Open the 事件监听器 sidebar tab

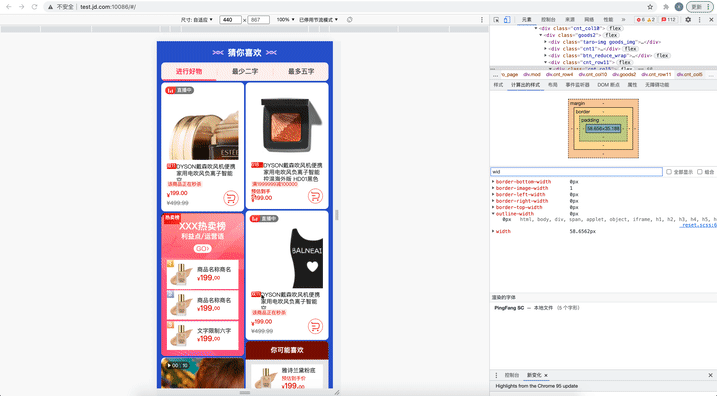[578, 85]
